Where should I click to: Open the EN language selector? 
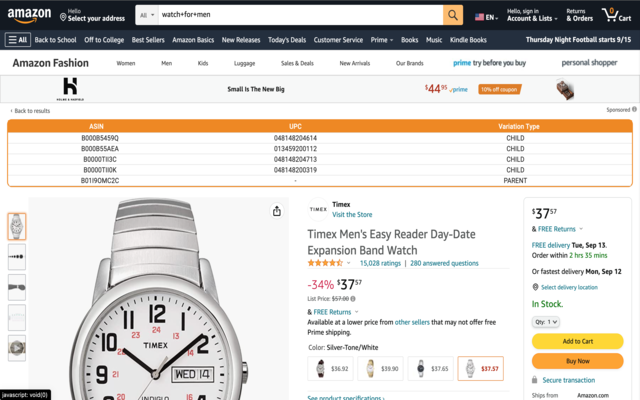pos(486,16)
